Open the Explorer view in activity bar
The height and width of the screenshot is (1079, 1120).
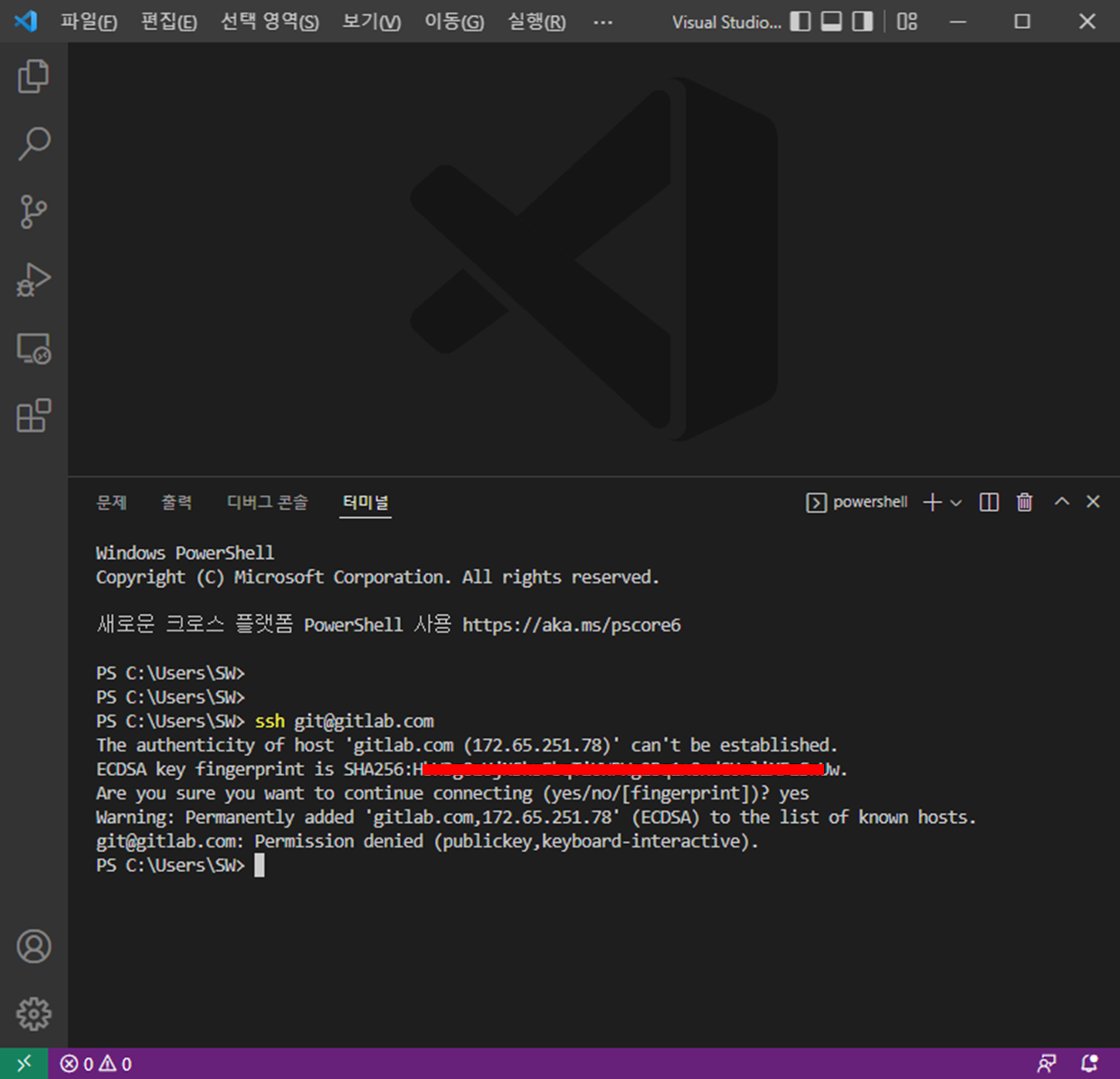tap(33, 76)
